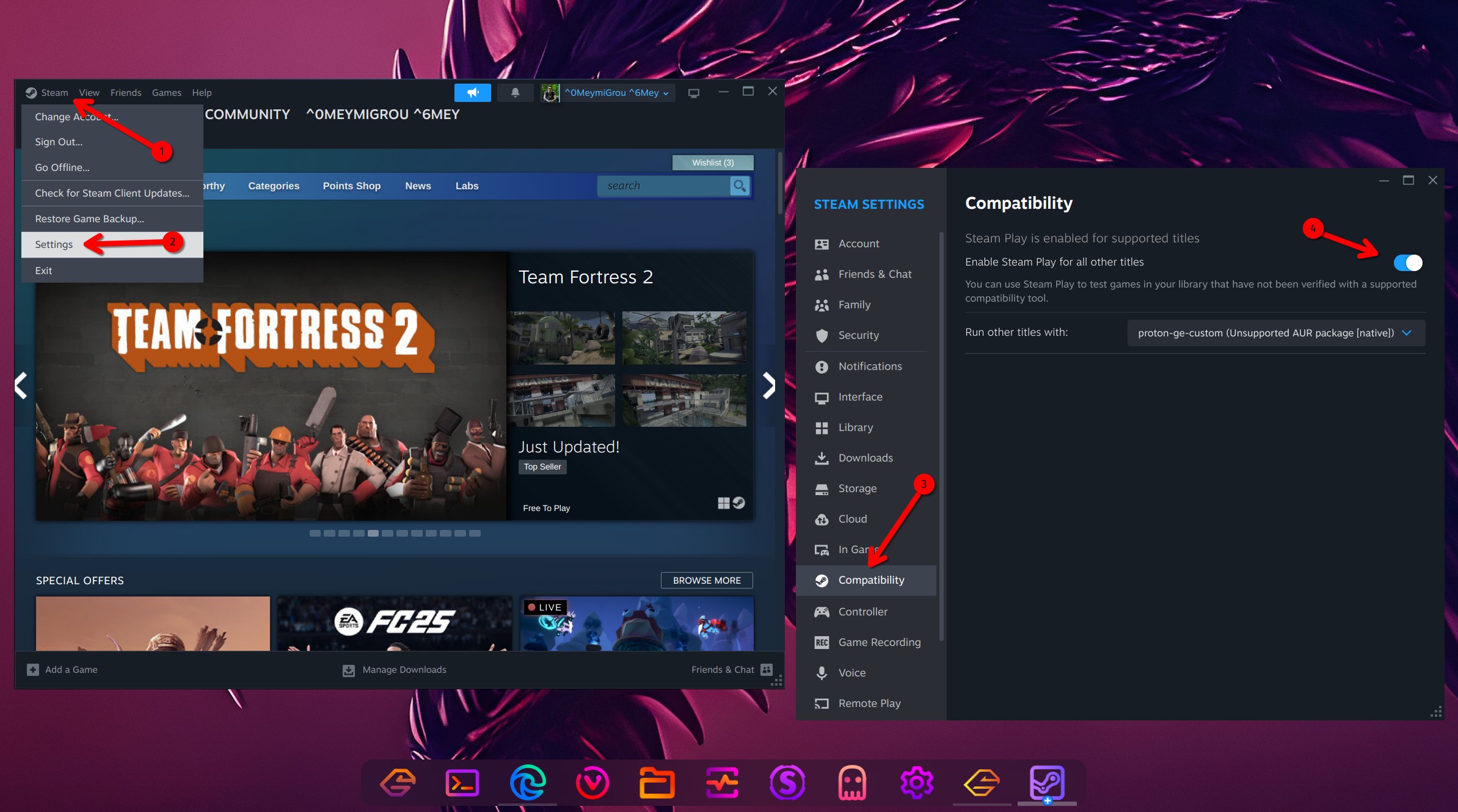Screen dimensions: 1458x812
Task: Launch Edge browser from dock
Action: click(x=527, y=782)
